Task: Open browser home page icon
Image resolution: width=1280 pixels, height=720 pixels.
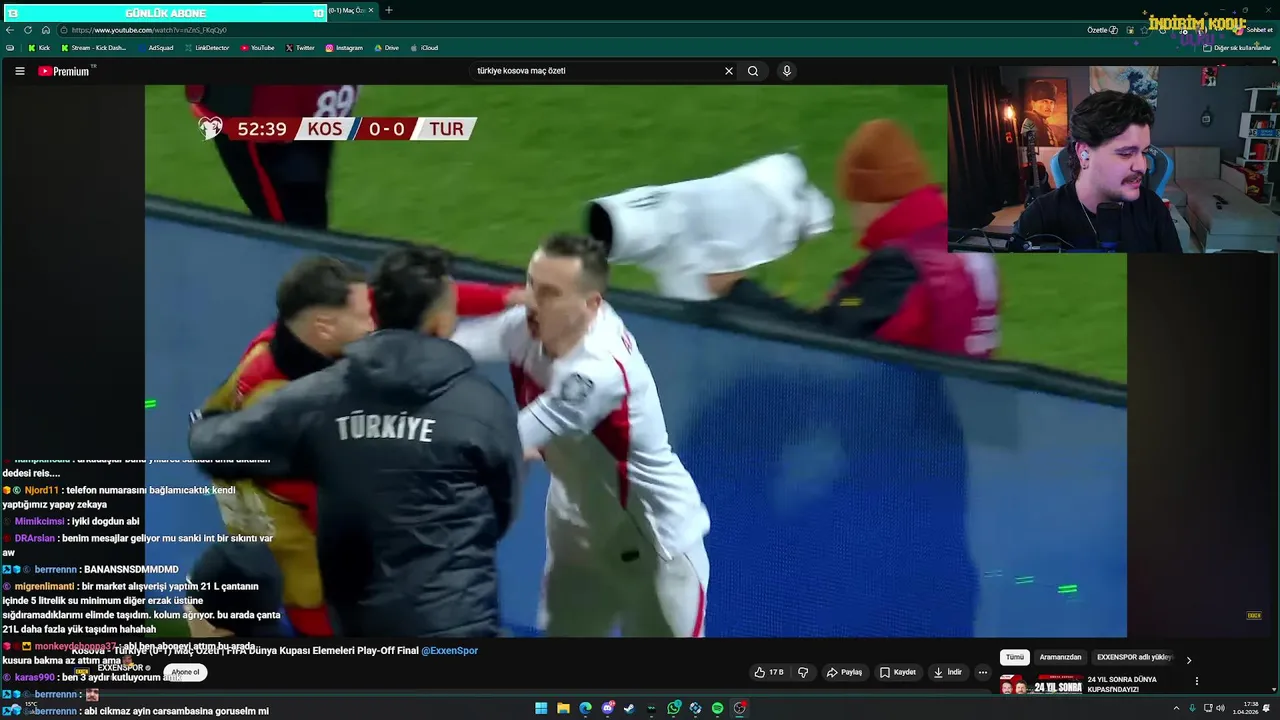Action: (47, 30)
